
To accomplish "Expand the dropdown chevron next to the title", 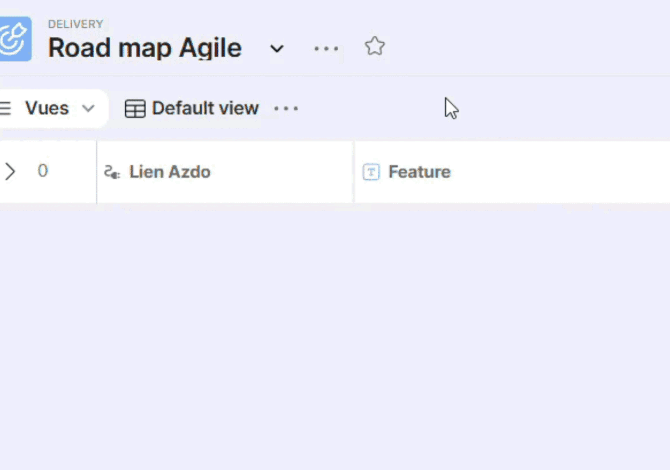I will tap(277, 48).
